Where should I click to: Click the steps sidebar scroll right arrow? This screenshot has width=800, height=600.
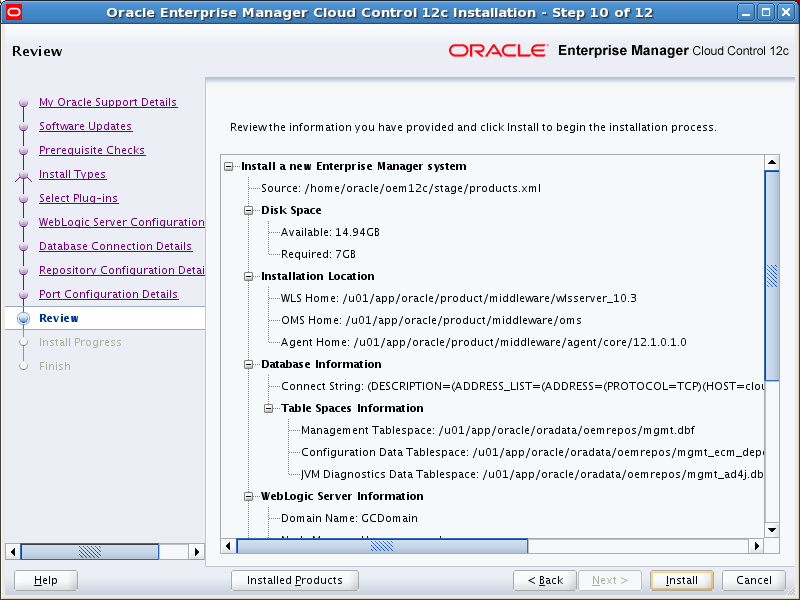196,552
